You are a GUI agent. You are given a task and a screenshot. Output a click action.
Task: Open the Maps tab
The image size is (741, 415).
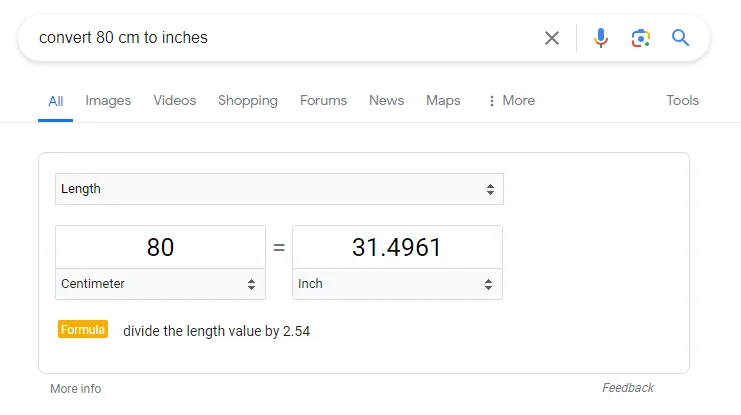tap(443, 101)
